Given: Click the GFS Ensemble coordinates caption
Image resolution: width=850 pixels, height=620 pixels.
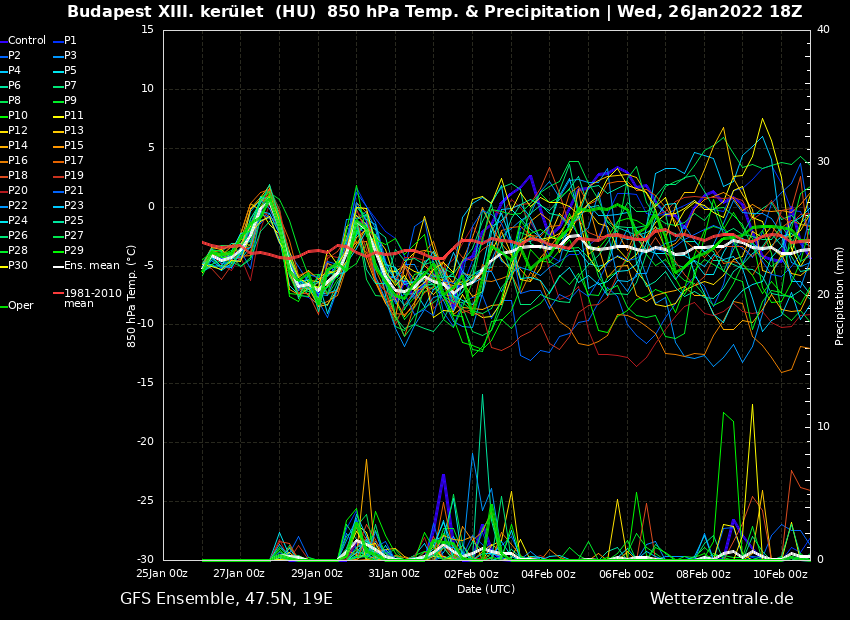Looking at the screenshot, I should [x=226, y=599].
